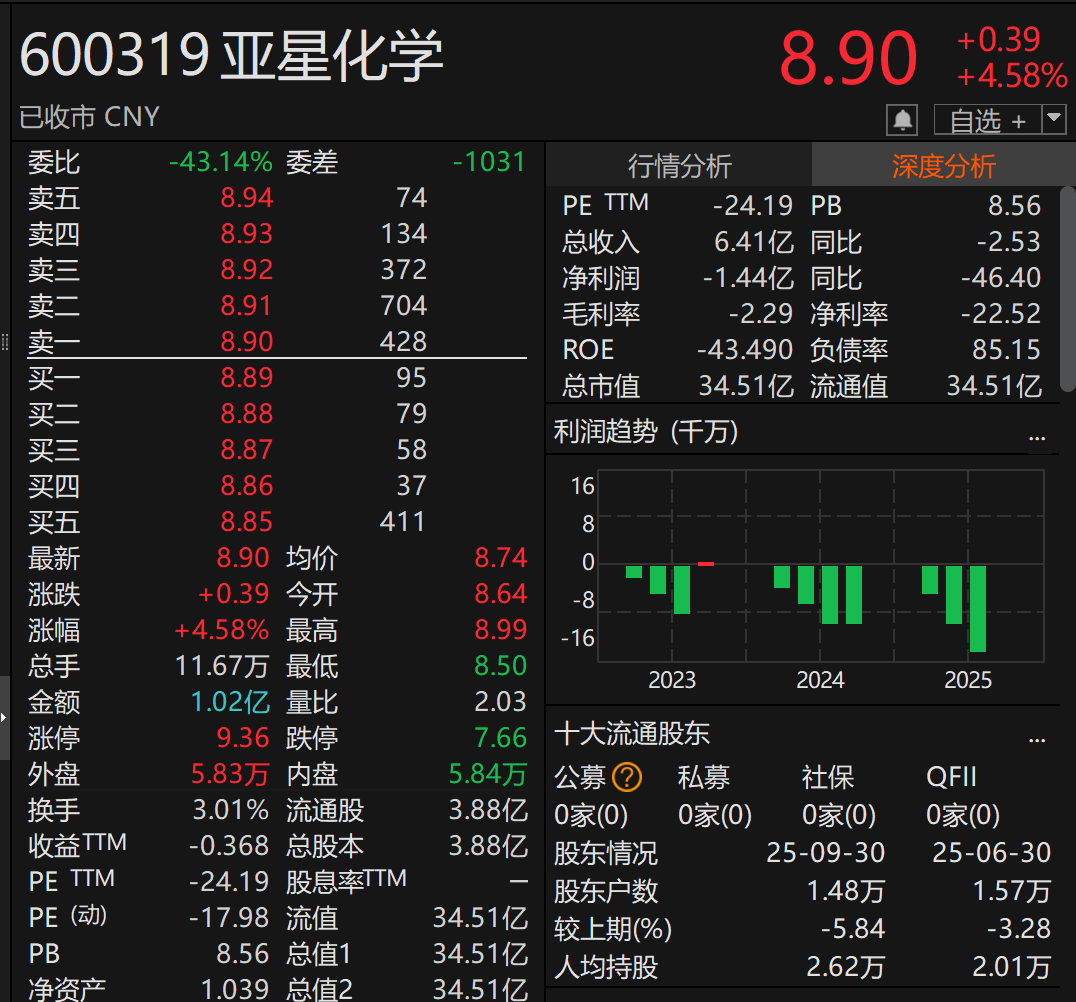1076x1002 pixels.
Task: Click the 25-06-30 report date column
Action: click(991, 852)
